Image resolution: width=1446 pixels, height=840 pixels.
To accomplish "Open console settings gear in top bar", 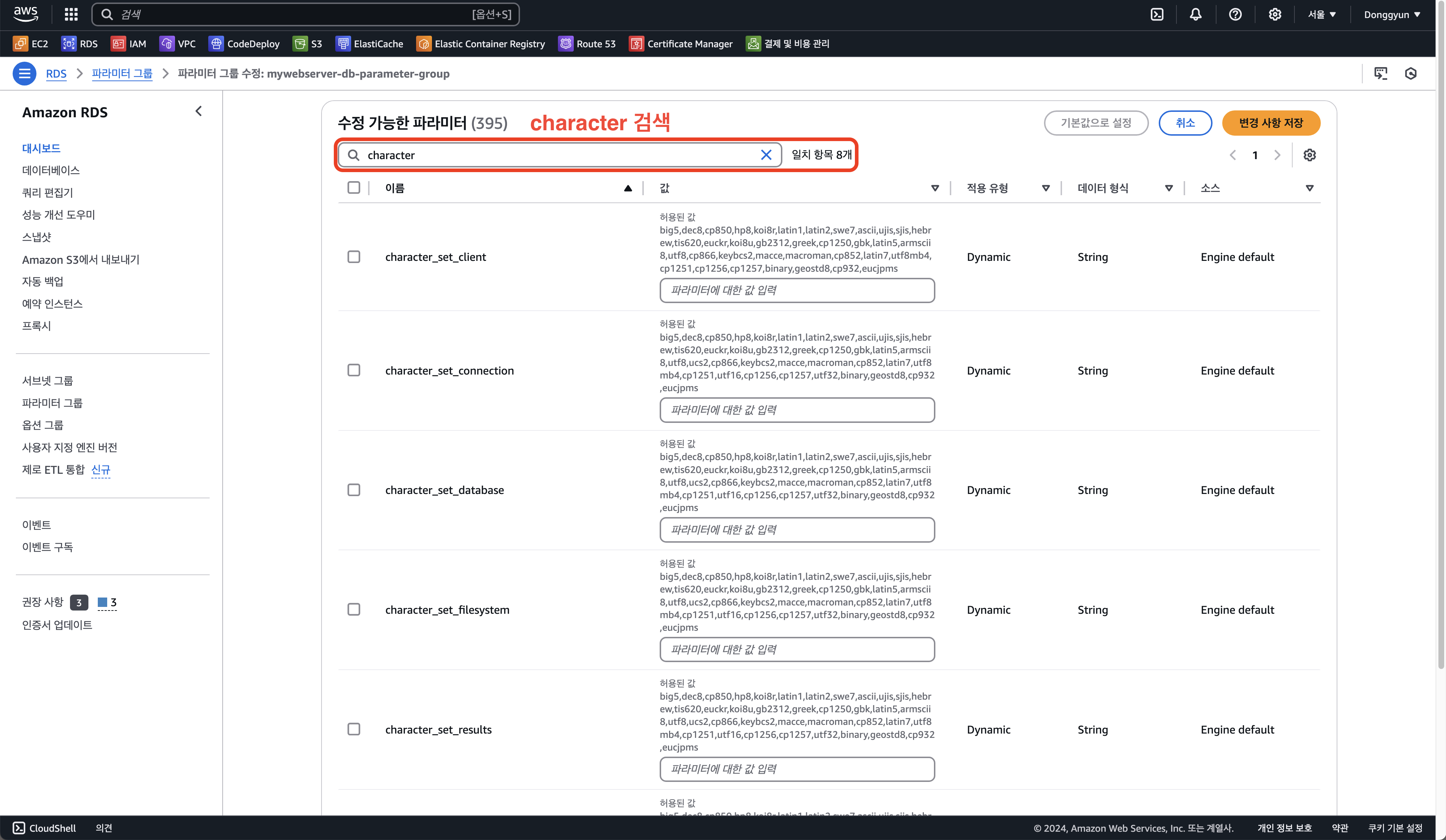I will click(1275, 14).
